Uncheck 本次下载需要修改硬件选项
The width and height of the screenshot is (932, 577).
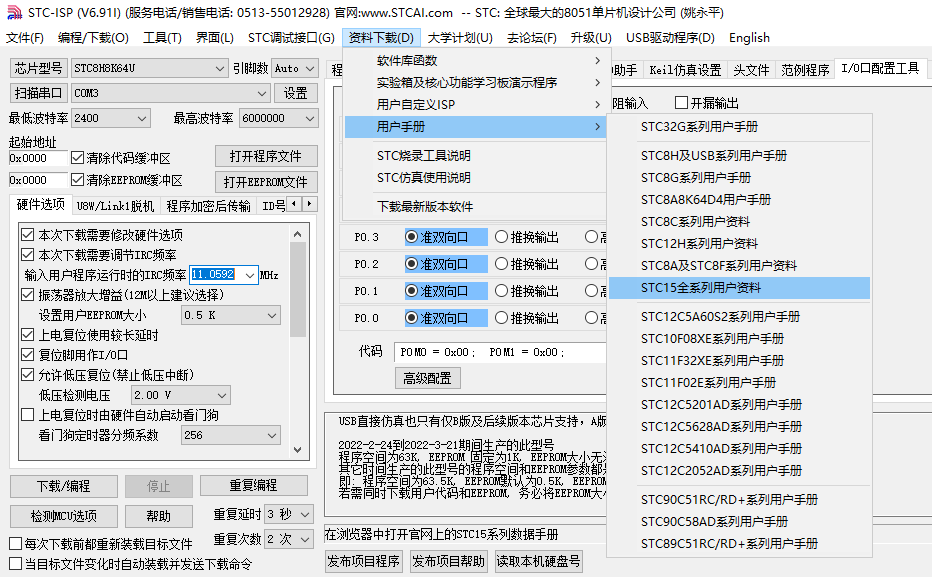27,235
